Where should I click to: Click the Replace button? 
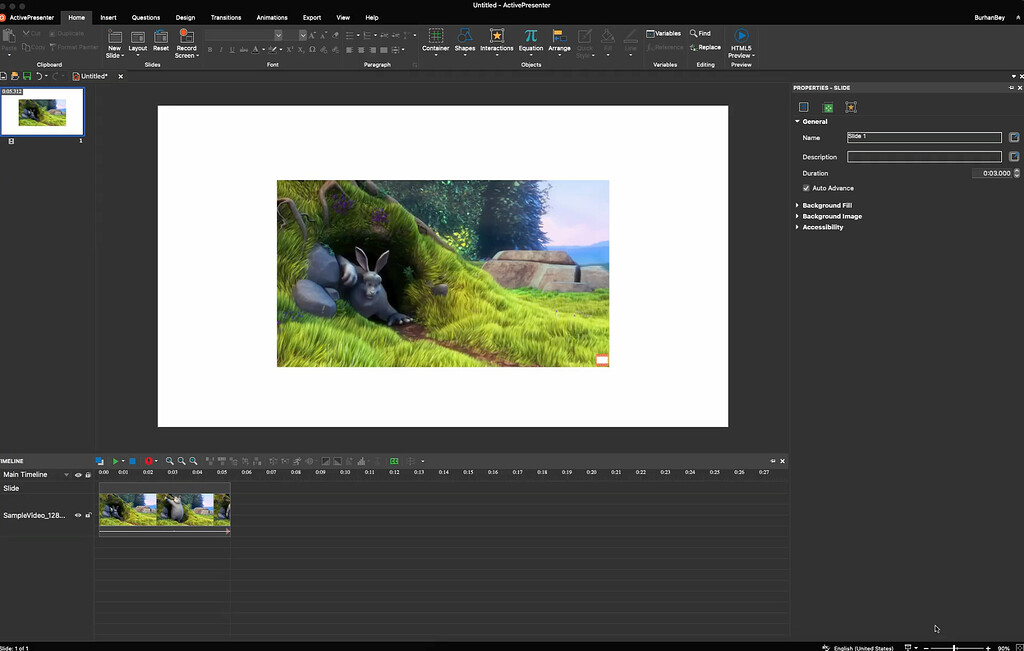click(705, 47)
